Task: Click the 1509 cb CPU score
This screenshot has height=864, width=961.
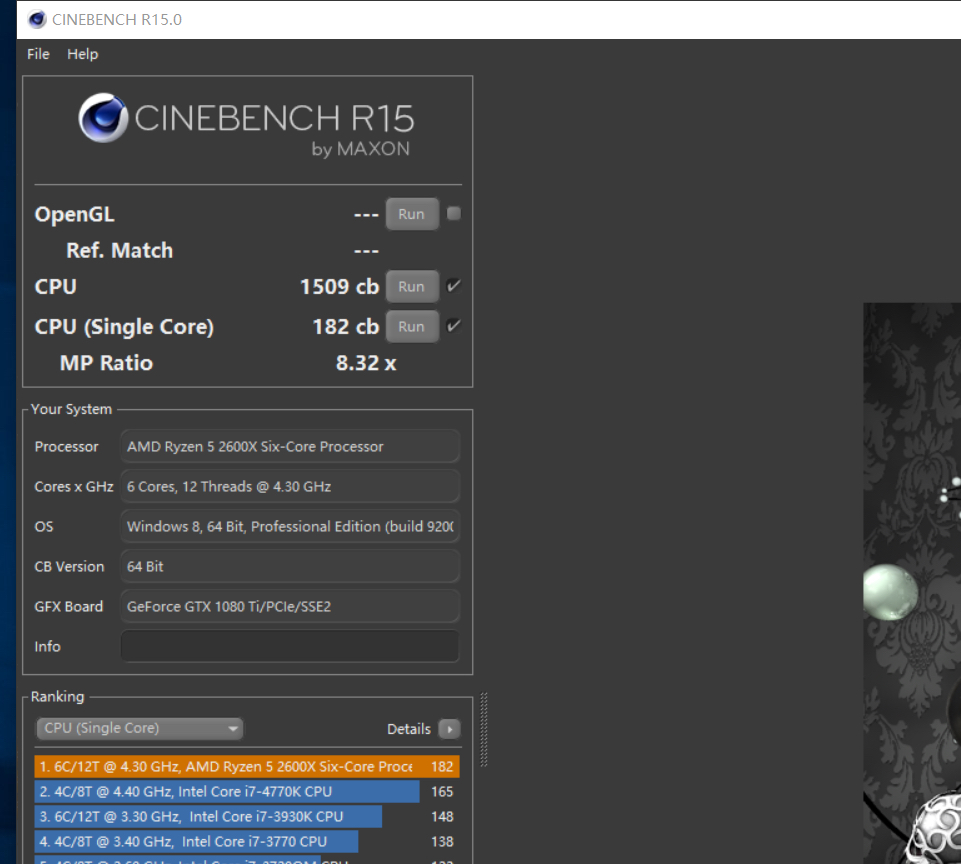Action: 340,287
